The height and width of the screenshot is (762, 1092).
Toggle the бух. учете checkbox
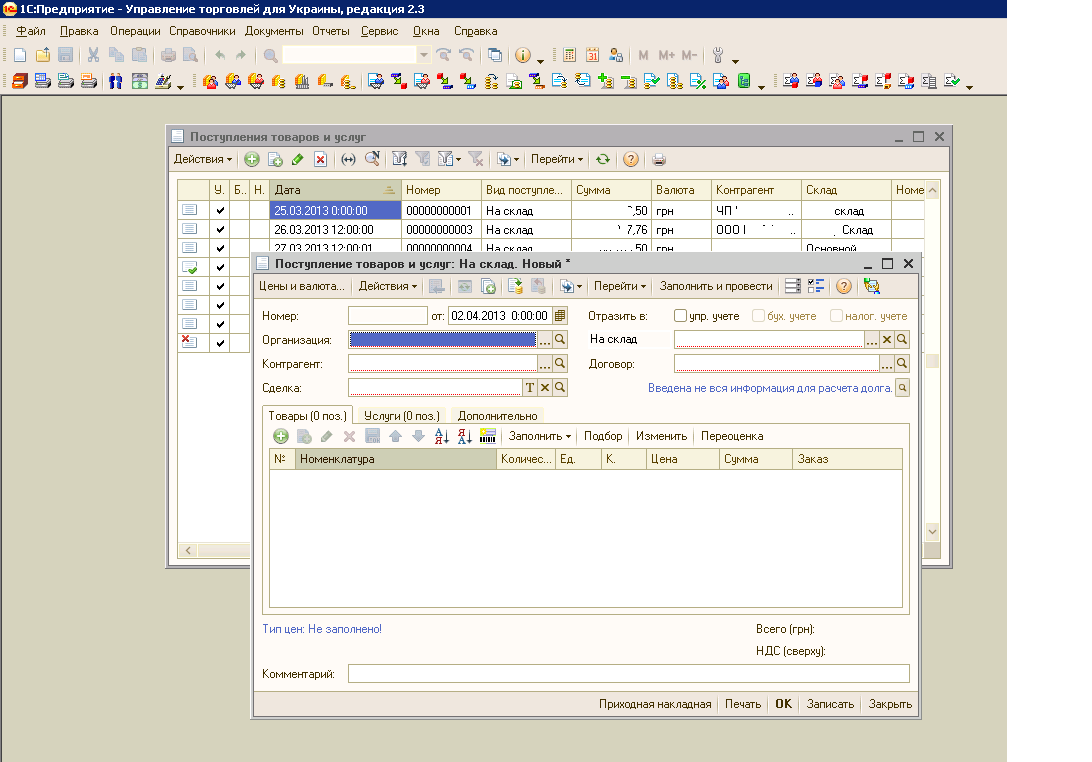click(x=758, y=316)
